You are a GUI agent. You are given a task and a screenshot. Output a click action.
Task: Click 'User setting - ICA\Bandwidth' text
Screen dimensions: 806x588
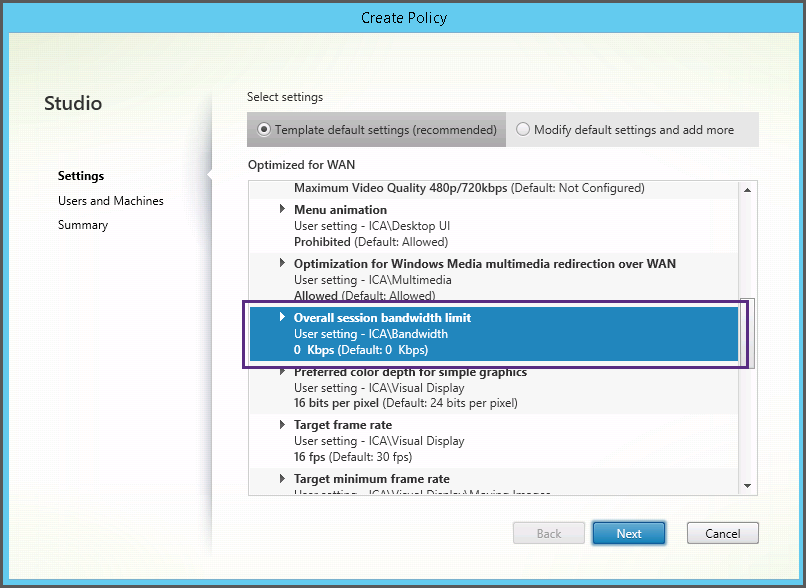click(x=371, y=334)
